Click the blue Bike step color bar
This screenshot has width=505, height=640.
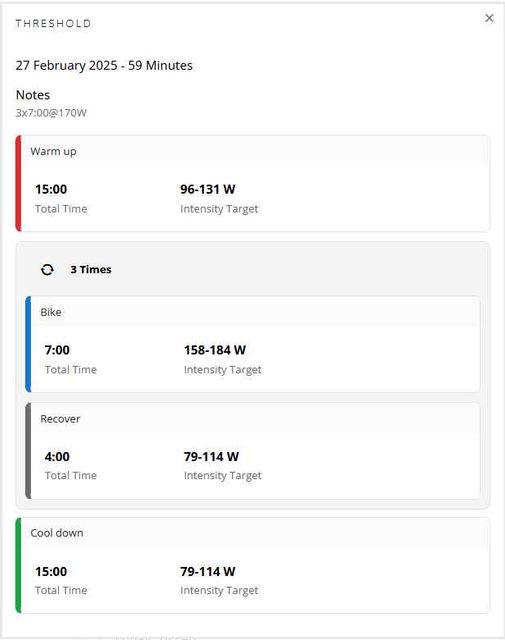pos(28,344)
